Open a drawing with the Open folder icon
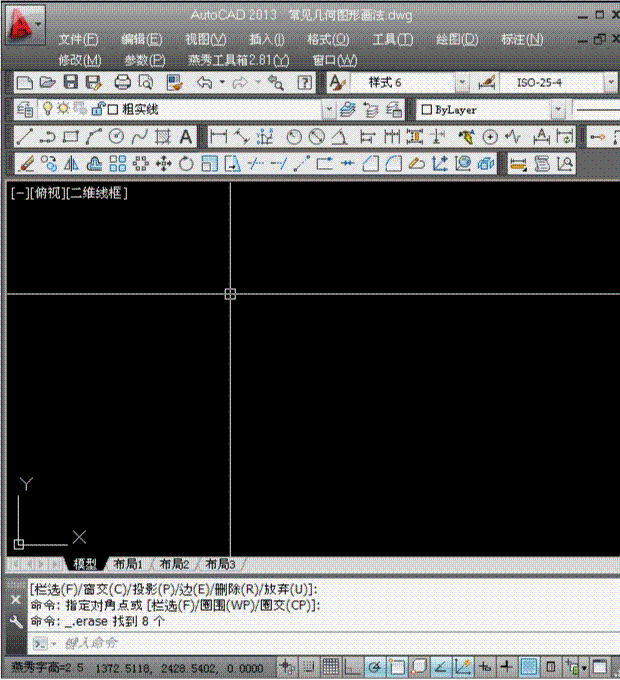 coord(48,82)
